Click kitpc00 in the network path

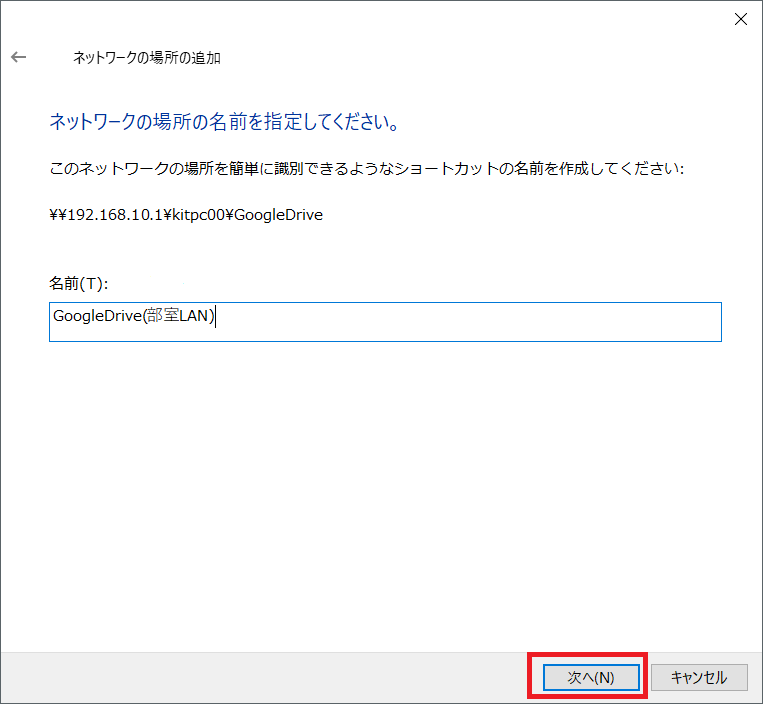click(196, 215)
